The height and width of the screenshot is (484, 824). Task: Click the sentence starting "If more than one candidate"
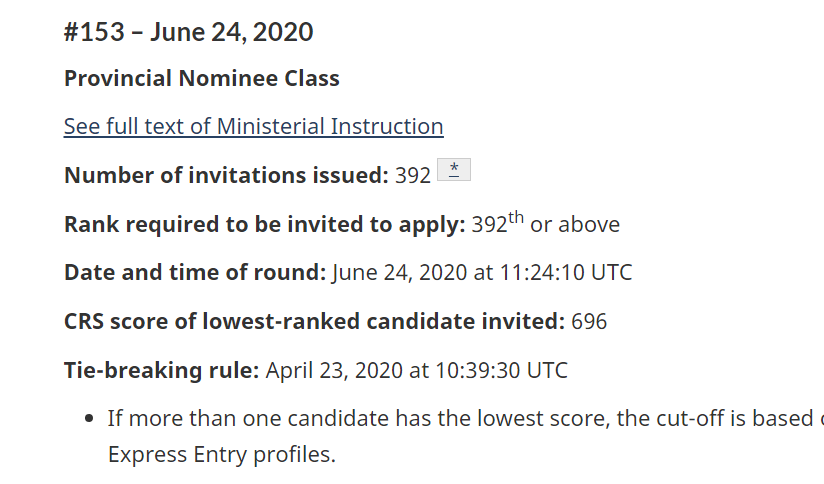(x=450, y=418)
